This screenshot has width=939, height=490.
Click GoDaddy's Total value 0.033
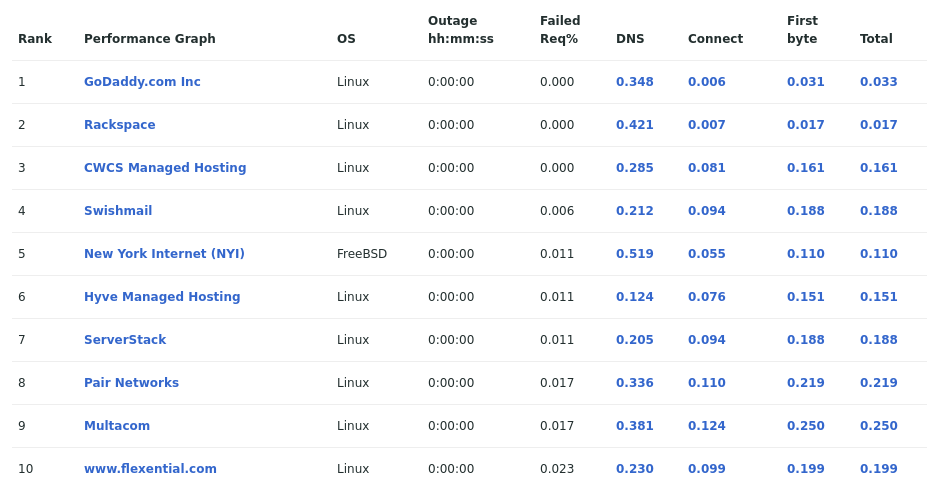click(879, 81)
